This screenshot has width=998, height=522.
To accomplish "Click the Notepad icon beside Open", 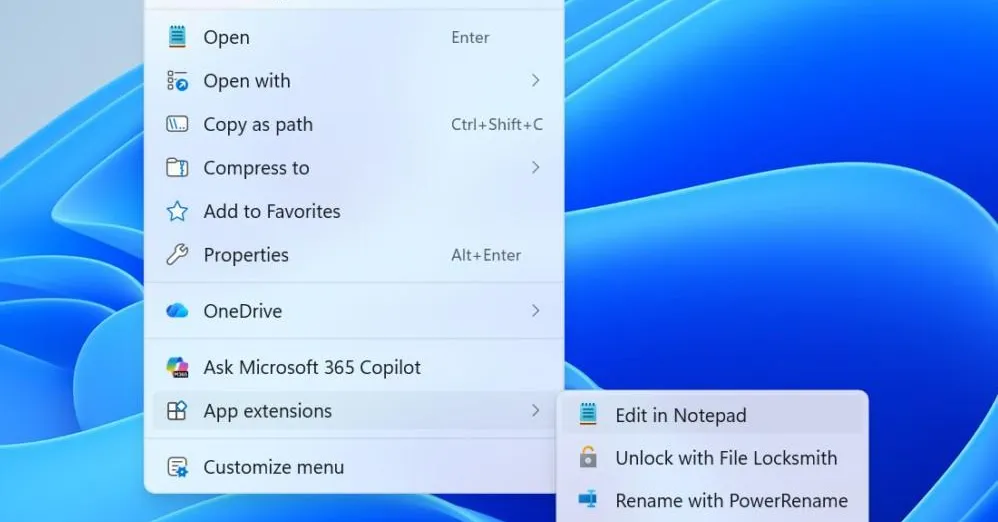I will (x=177, y=37).
